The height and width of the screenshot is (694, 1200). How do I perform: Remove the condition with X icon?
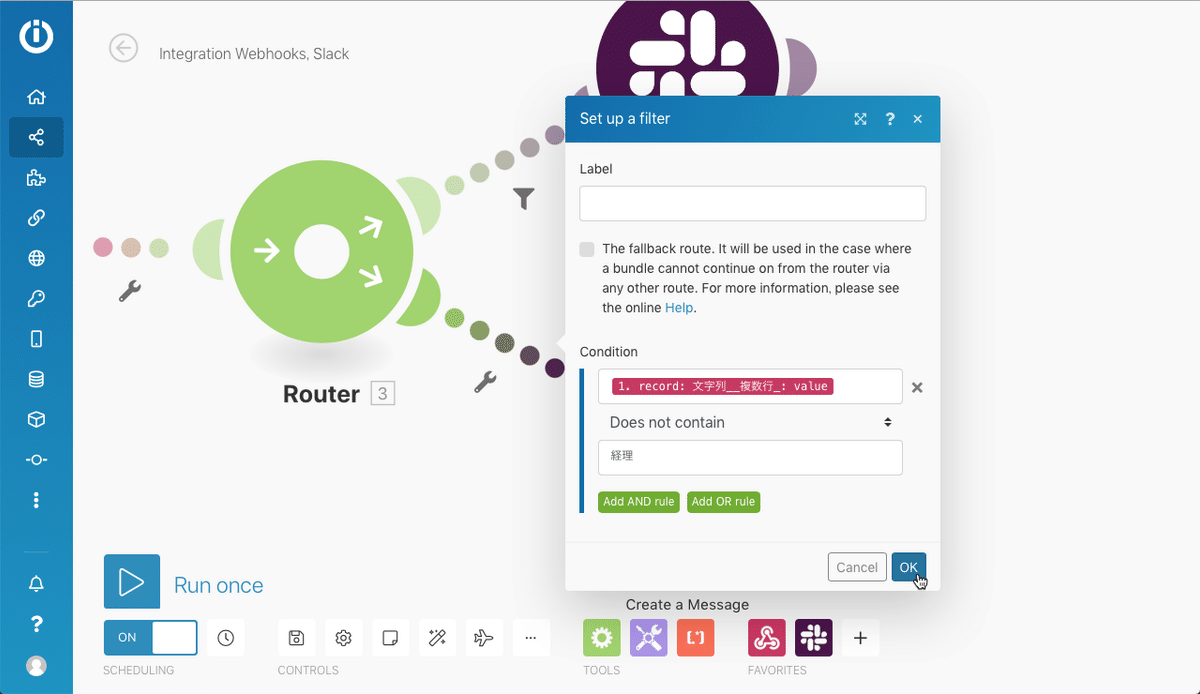click(x=917, y=387)
